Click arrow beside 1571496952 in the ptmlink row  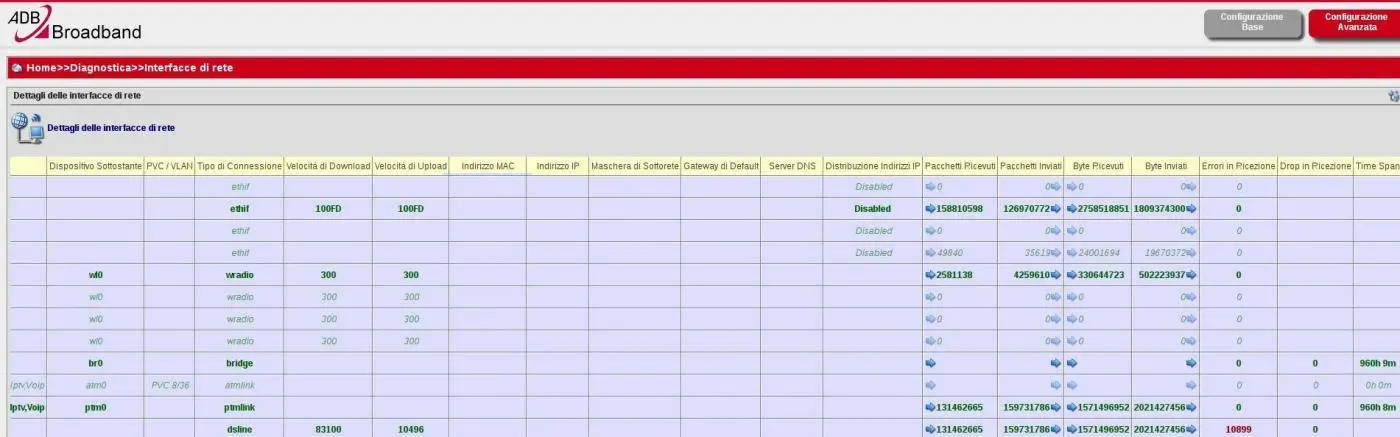pos(1072,408)
